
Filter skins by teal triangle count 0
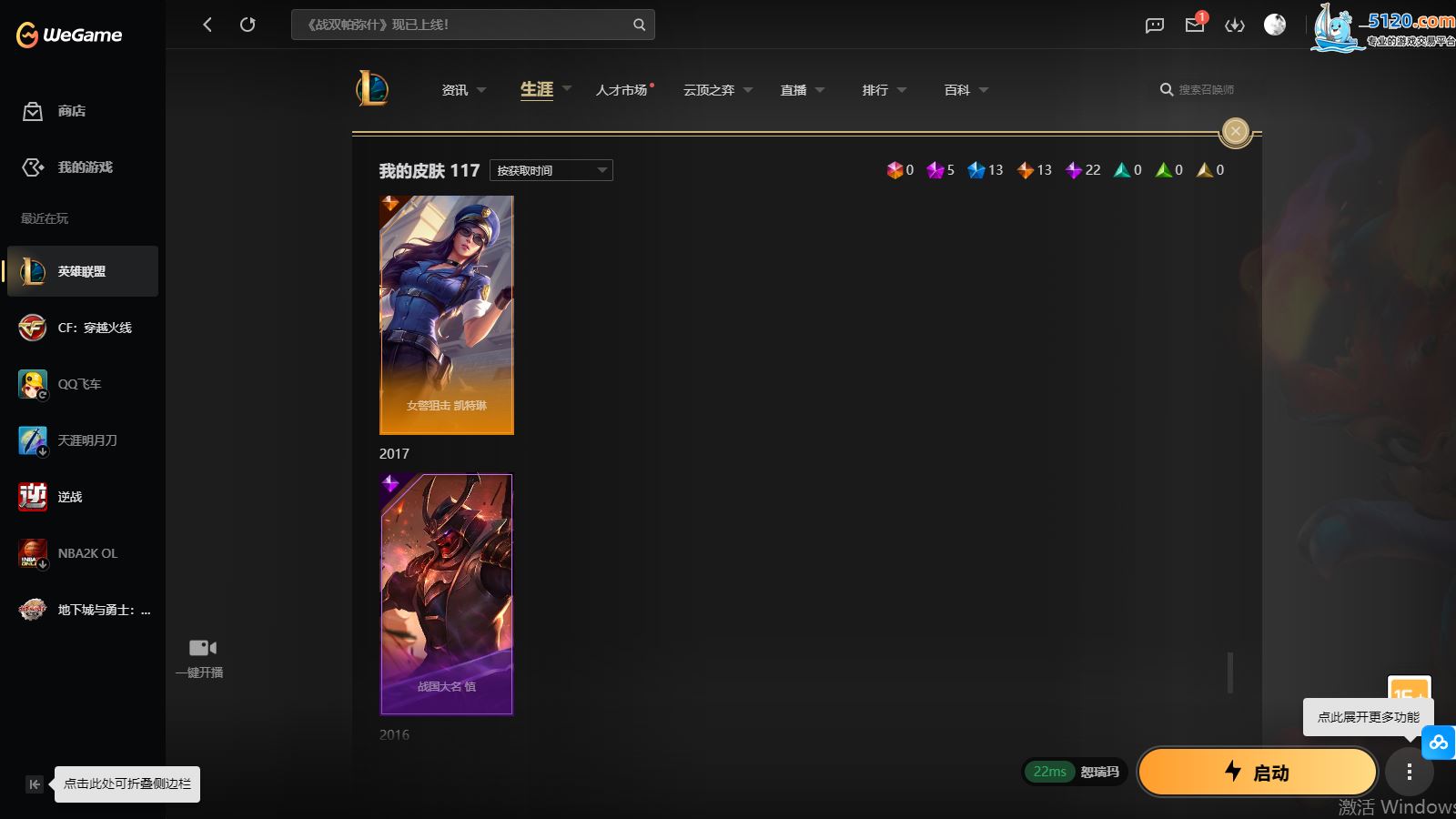[1128, 170]
